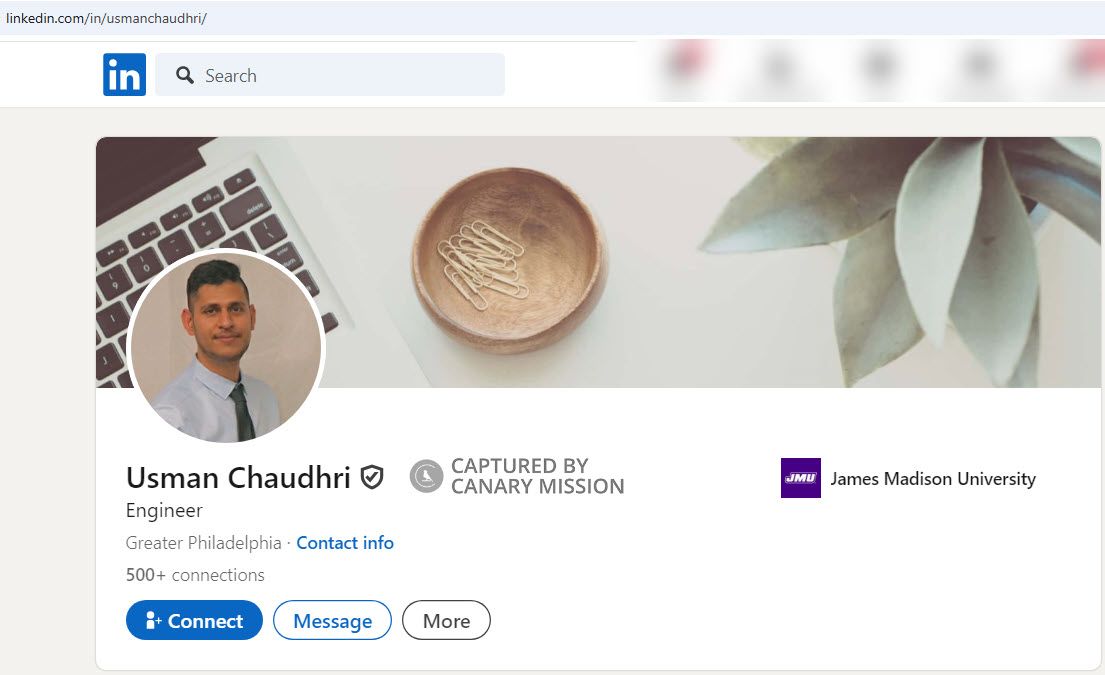Click the James Madison University JMU logo

click(799, 479)
